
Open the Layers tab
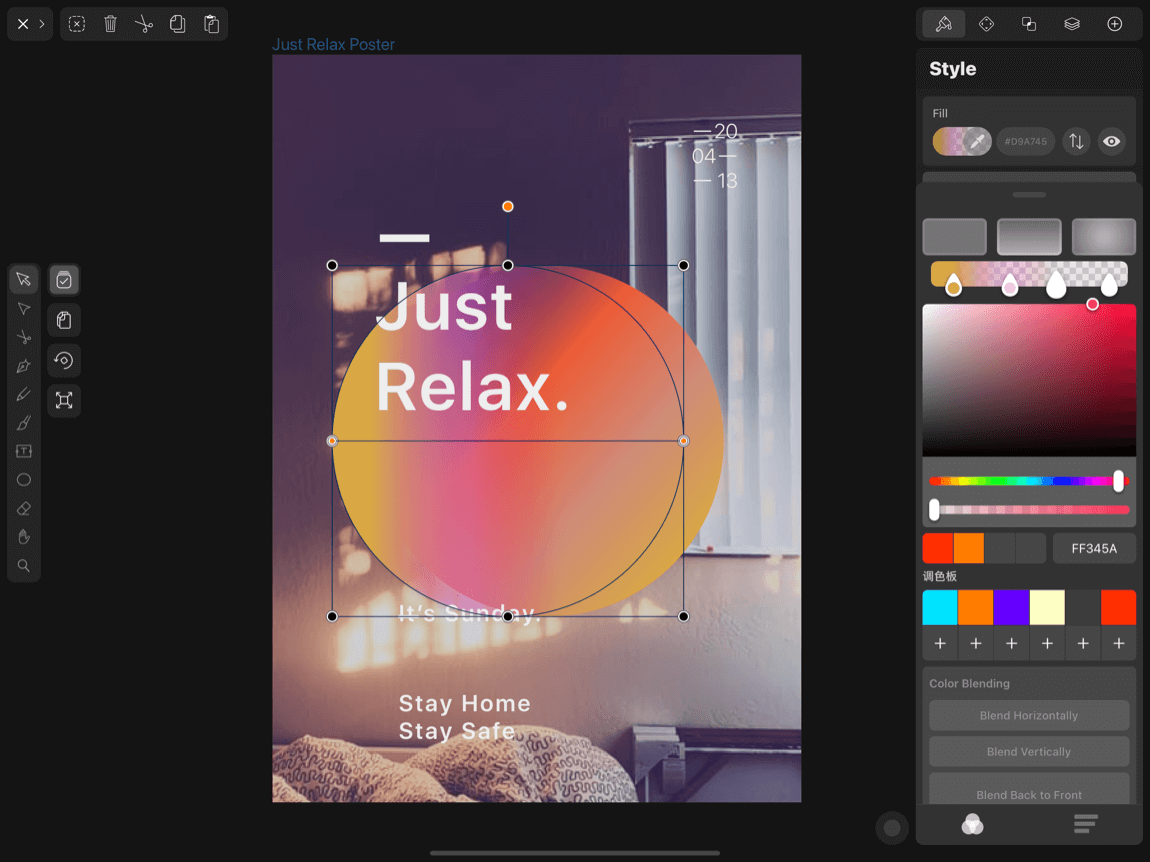pyautogui.click(x=1072, y=24)
